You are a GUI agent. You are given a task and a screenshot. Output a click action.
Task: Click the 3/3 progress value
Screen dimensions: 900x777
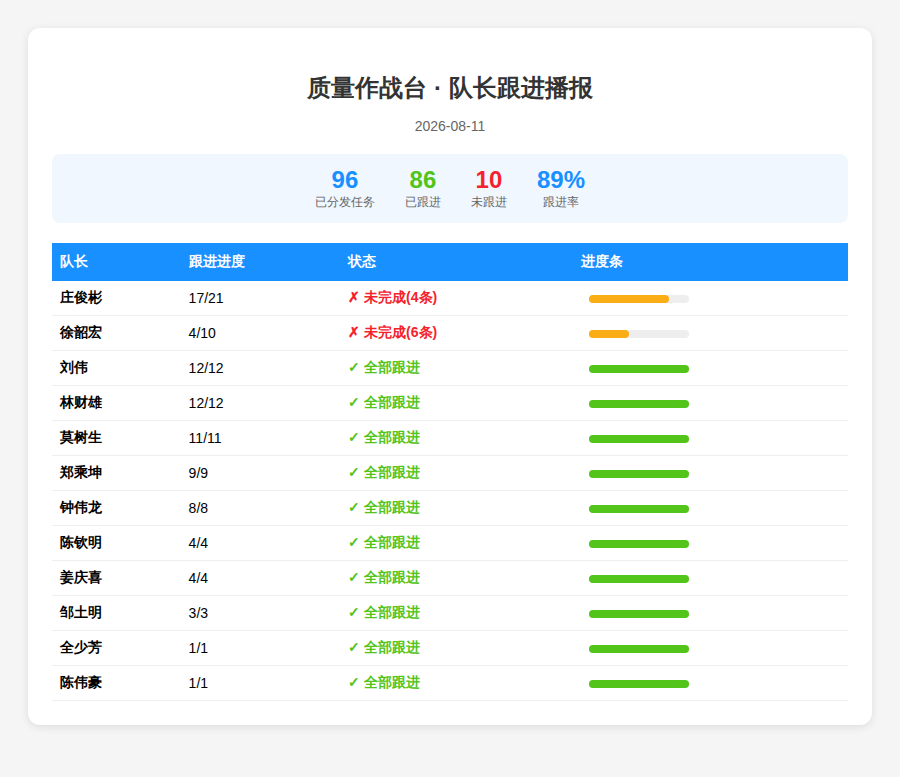tap(198, 613)
